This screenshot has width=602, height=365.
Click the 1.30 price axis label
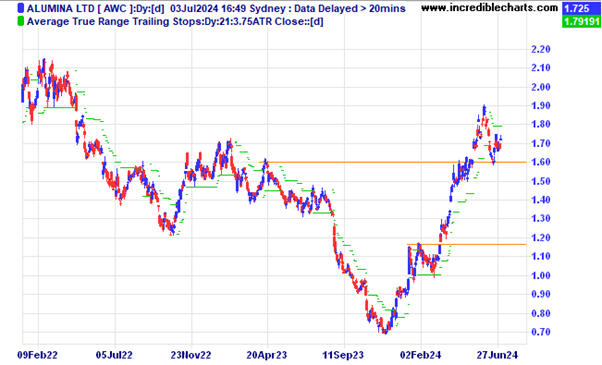tap(541, 218)
